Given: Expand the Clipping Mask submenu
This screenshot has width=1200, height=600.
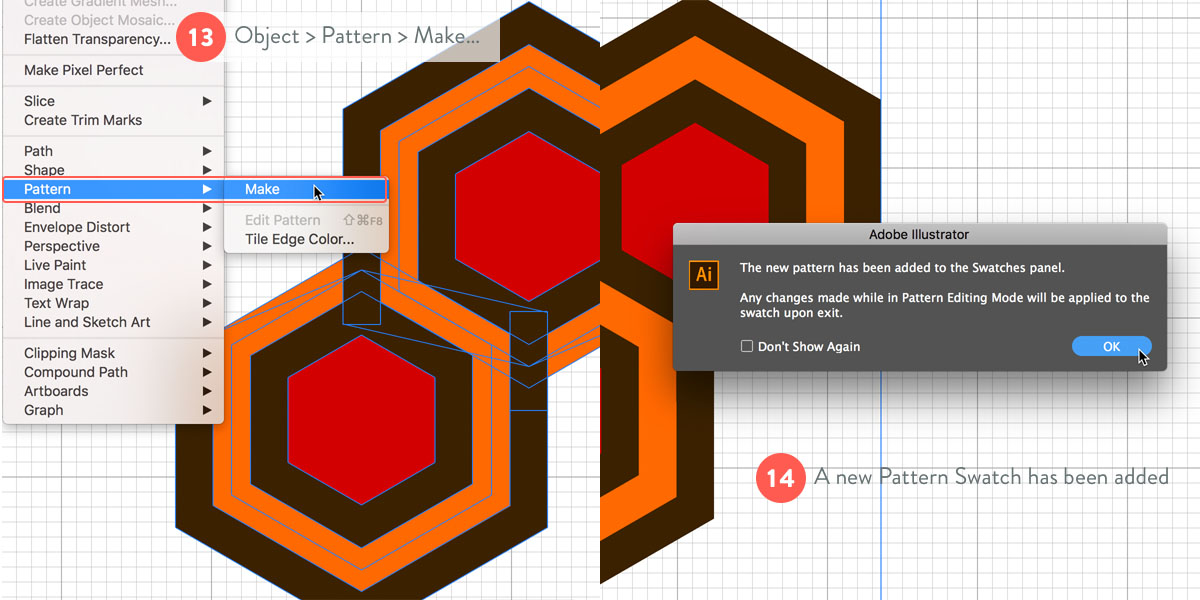Looking at the screenshot, I should point(70,353).
